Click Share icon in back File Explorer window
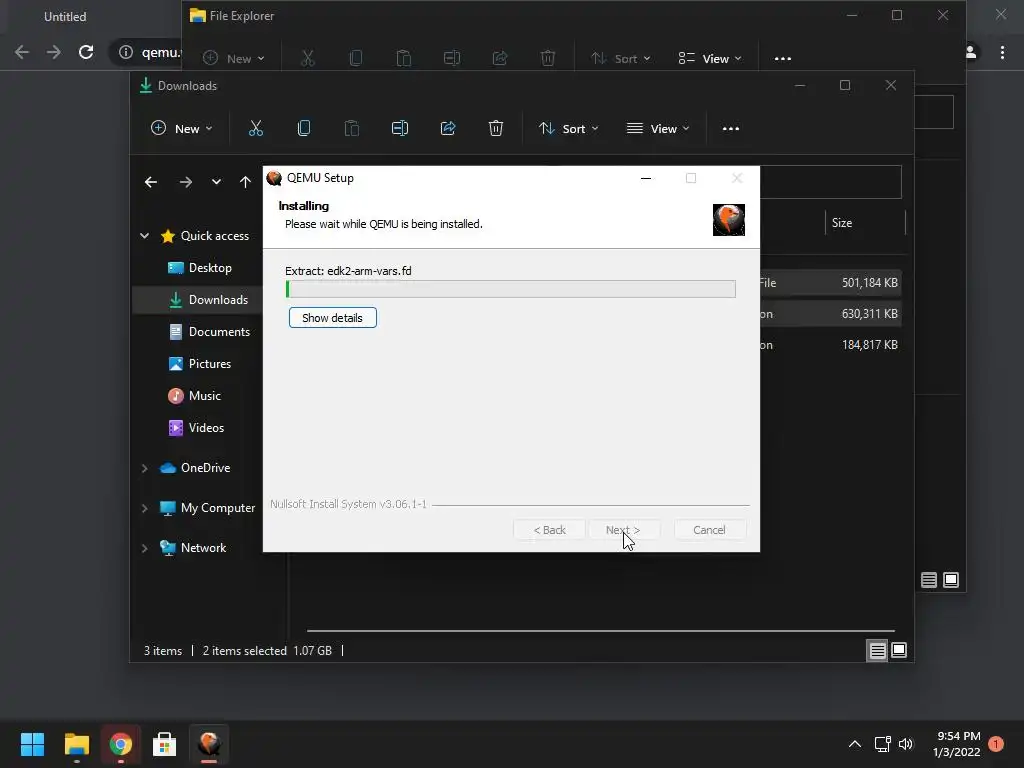 [500, 59]
